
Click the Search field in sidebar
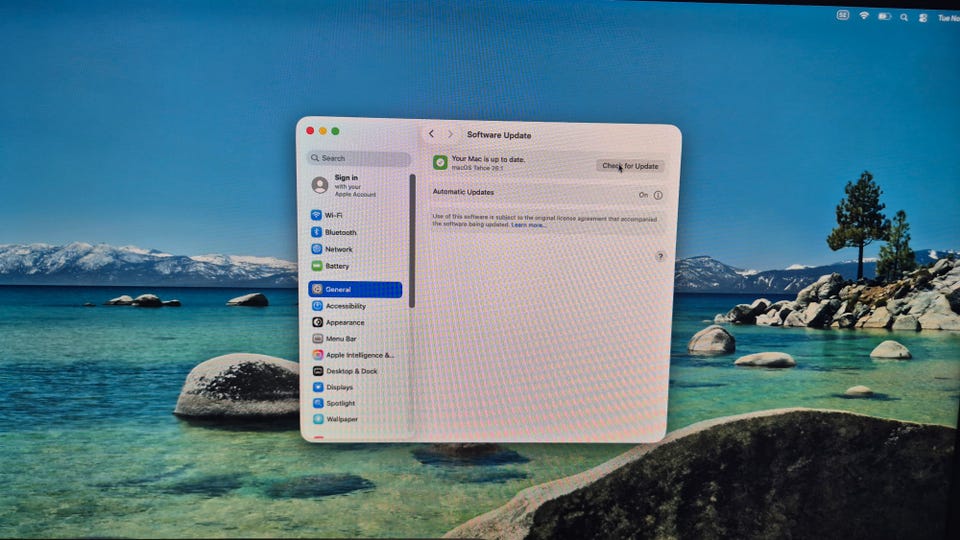359,158
